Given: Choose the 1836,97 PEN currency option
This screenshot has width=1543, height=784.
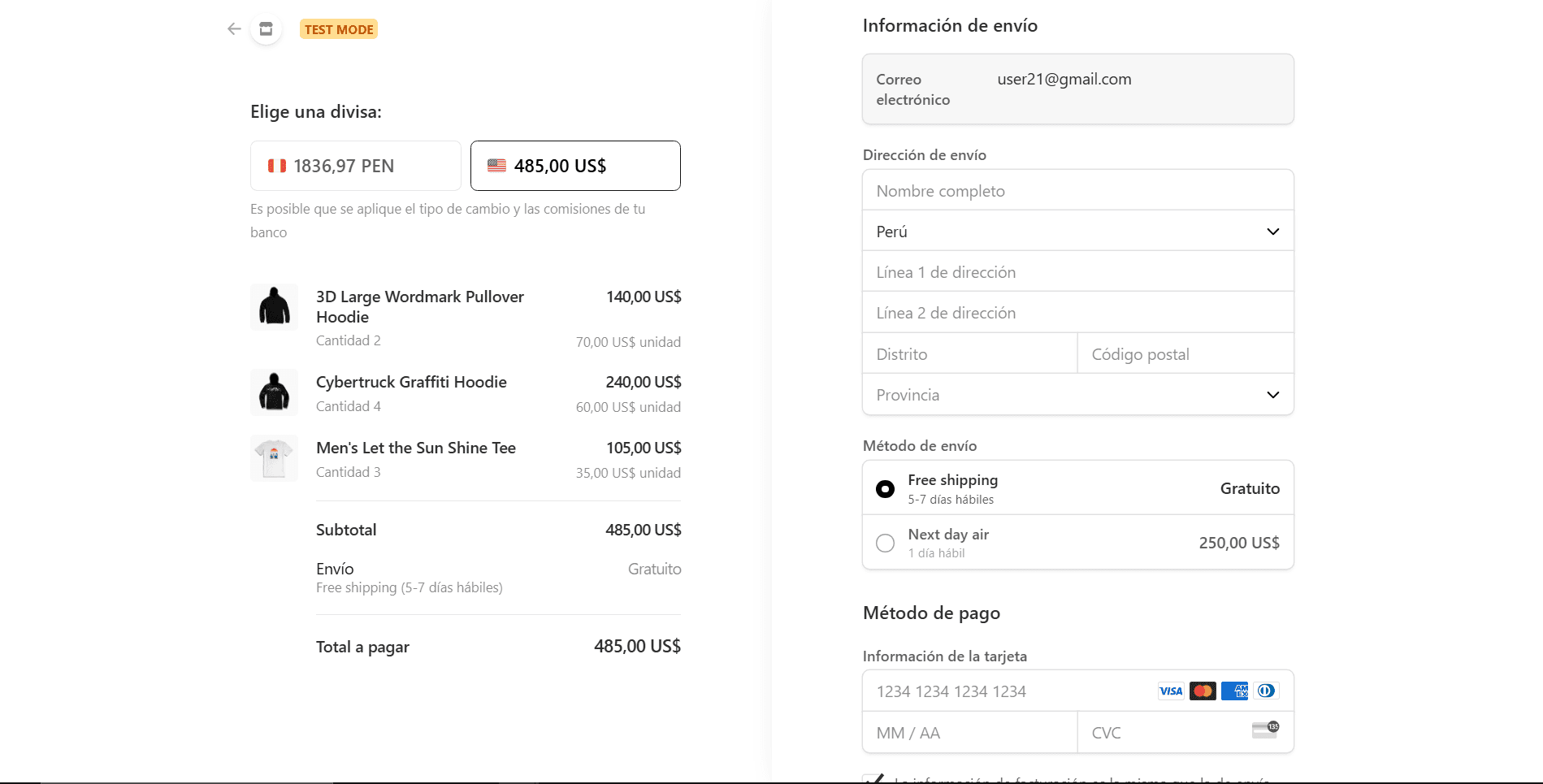Looking at the screenshot, I should 356,166.
